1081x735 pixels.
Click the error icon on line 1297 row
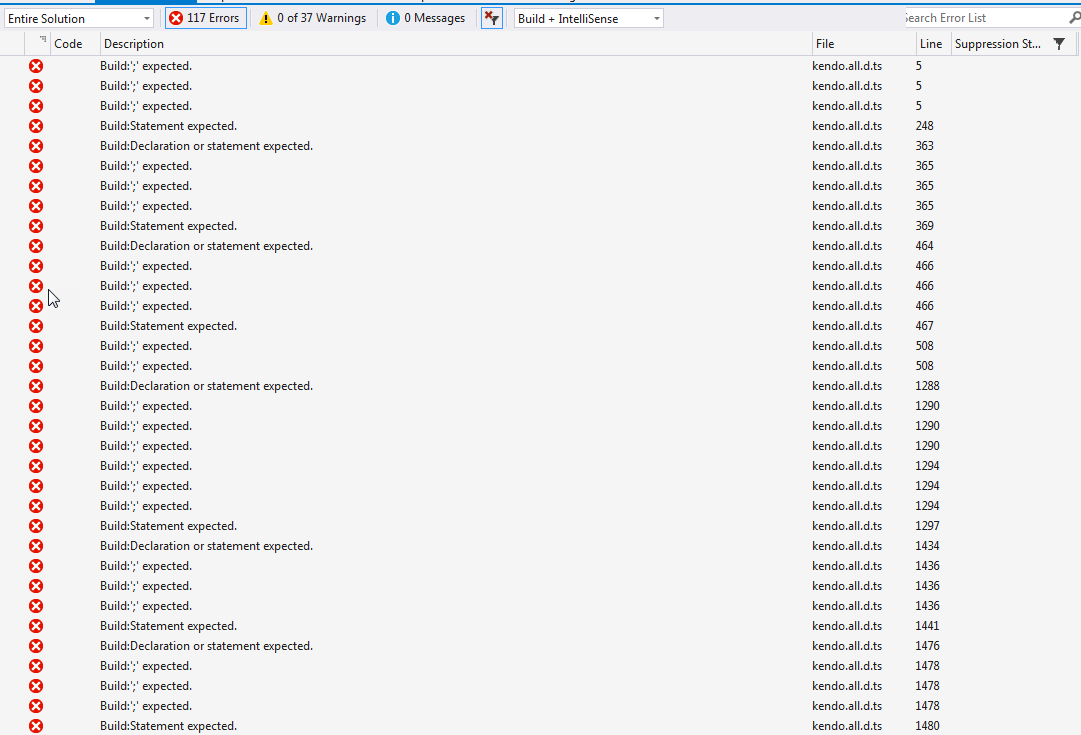tap(36, 526)
